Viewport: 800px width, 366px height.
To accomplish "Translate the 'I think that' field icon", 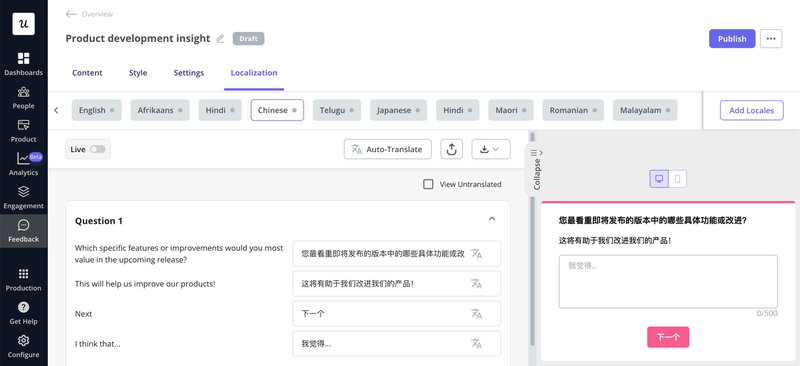I will pyautogui.click(x=477, y=344).
